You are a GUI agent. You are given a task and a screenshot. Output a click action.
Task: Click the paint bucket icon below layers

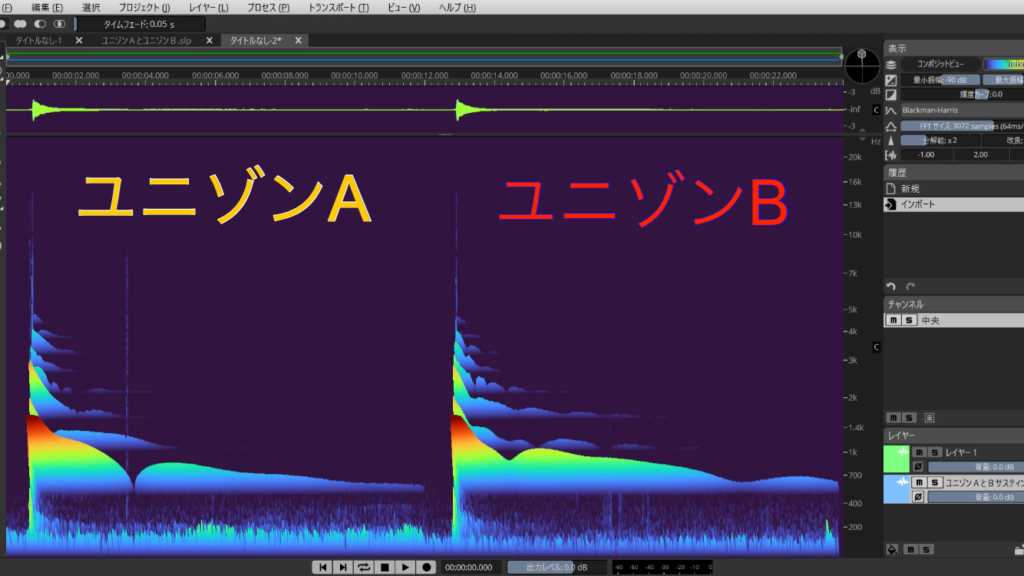tap(891, 549)
